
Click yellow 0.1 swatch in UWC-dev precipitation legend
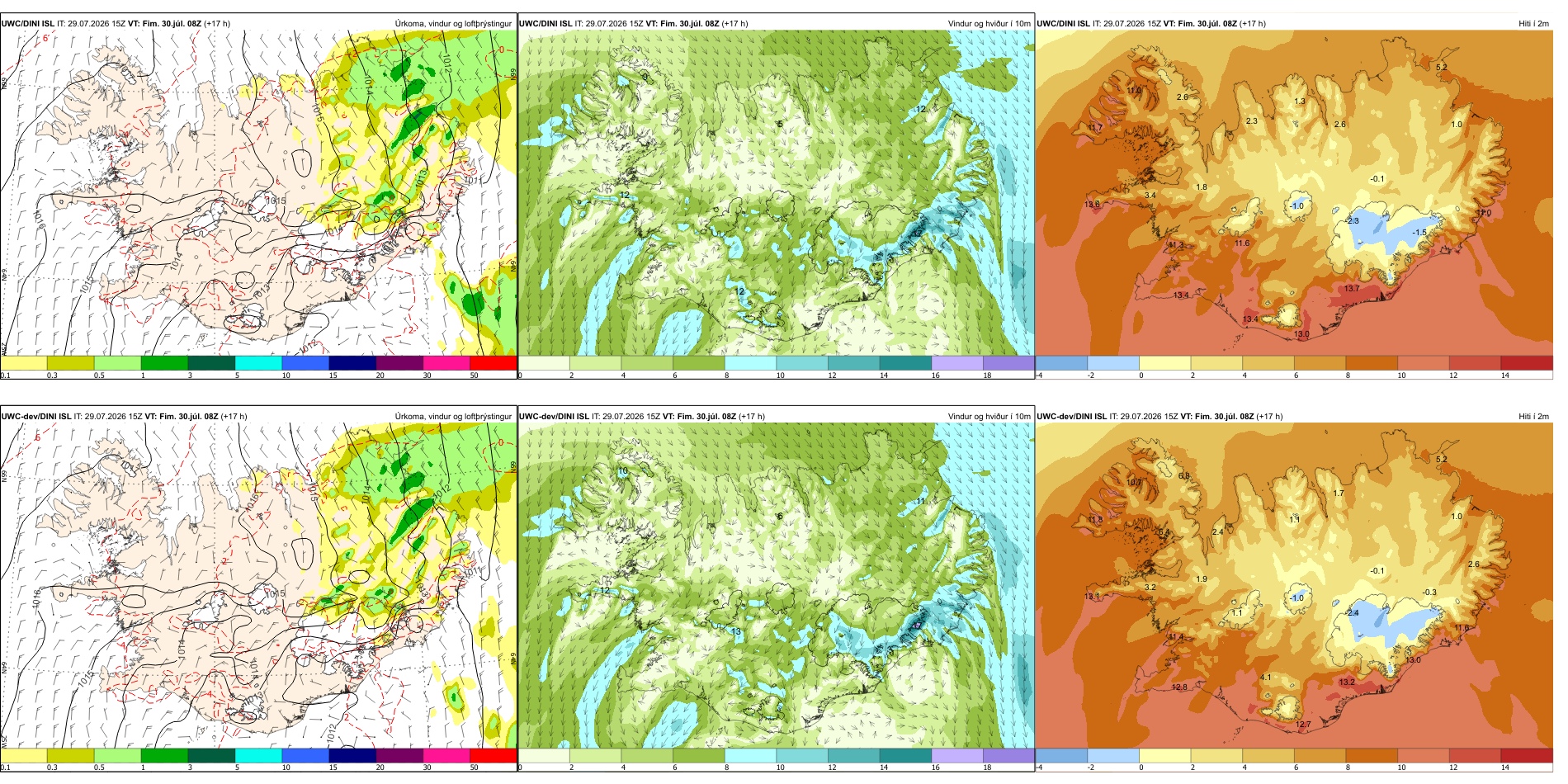tap(23, 756)
